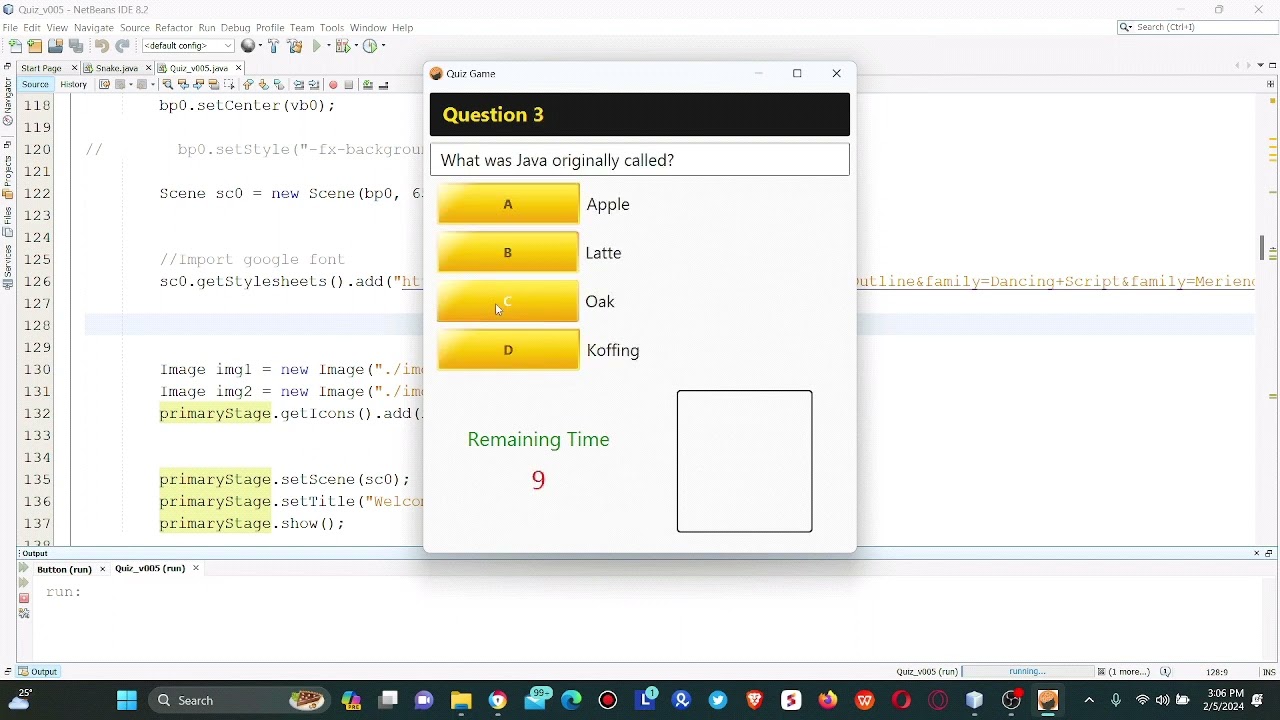Screen dimensions: 1280x720
Task: Click notifications icon in NetBeans status bar
Action: coord(1165,672)
